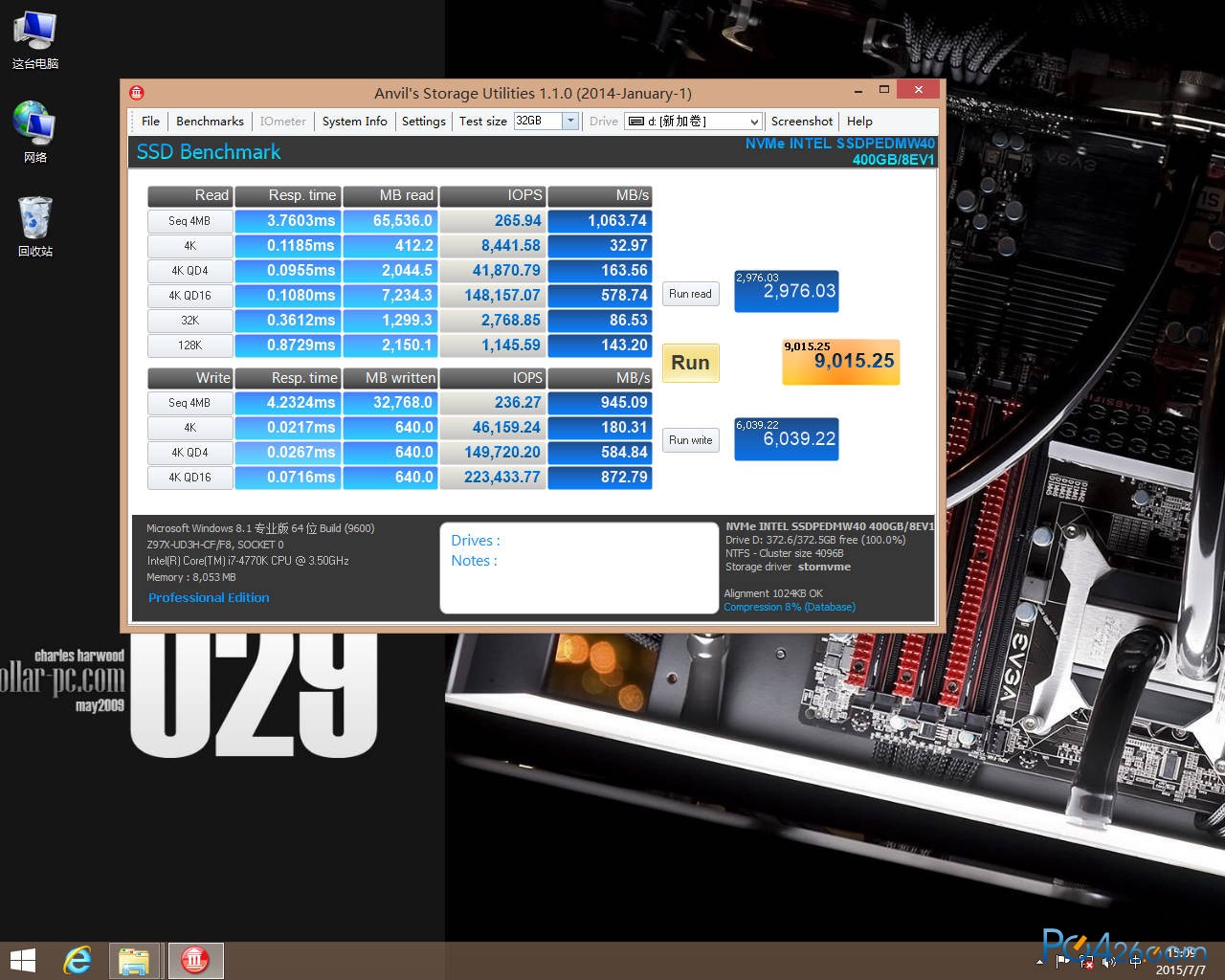Click the 945.09 MB/s write value
Viewport: 1225px width, 980px height.
tap(600, 403)
